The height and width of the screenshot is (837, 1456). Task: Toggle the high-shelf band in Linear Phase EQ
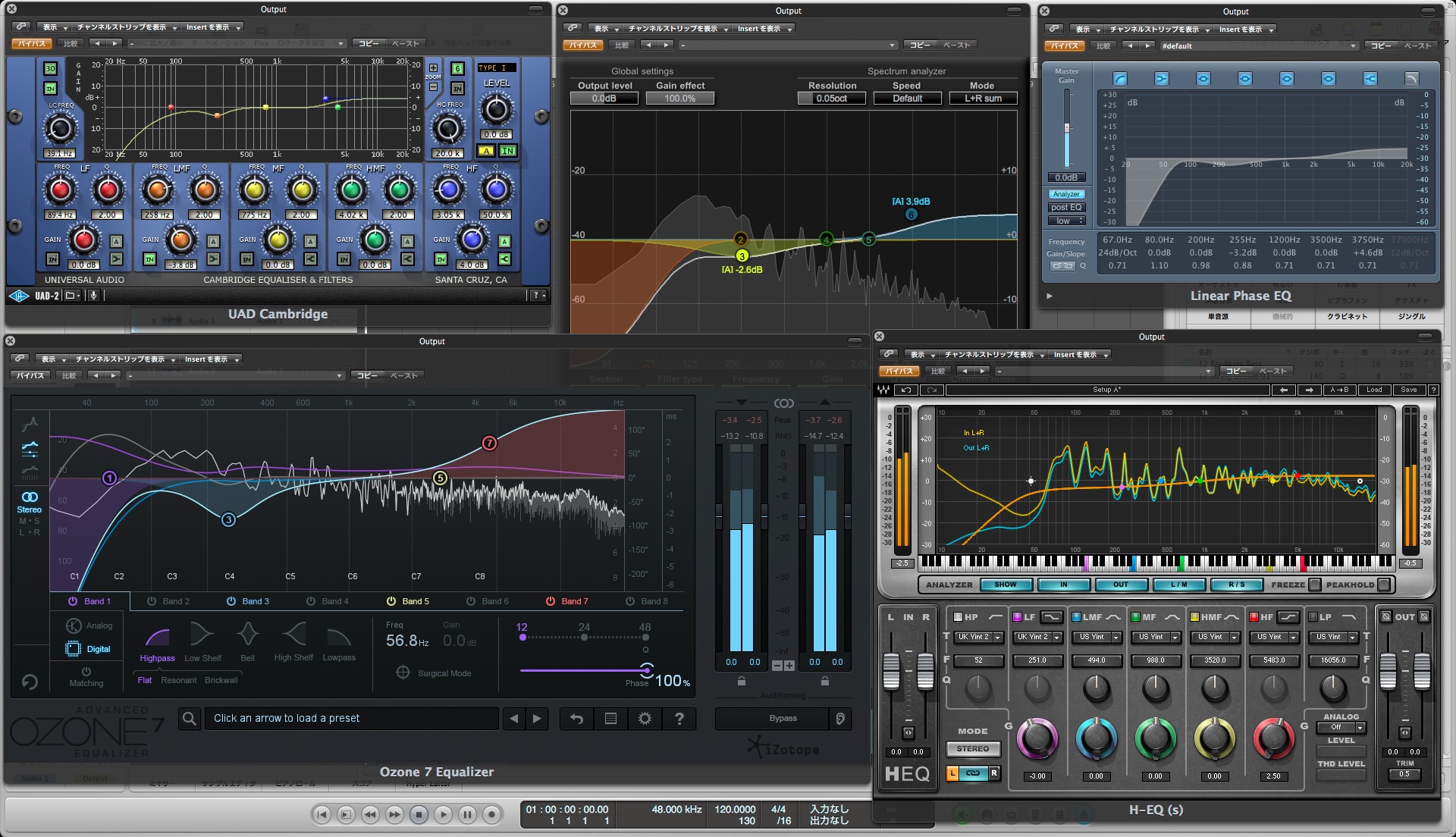point(1370,79)
